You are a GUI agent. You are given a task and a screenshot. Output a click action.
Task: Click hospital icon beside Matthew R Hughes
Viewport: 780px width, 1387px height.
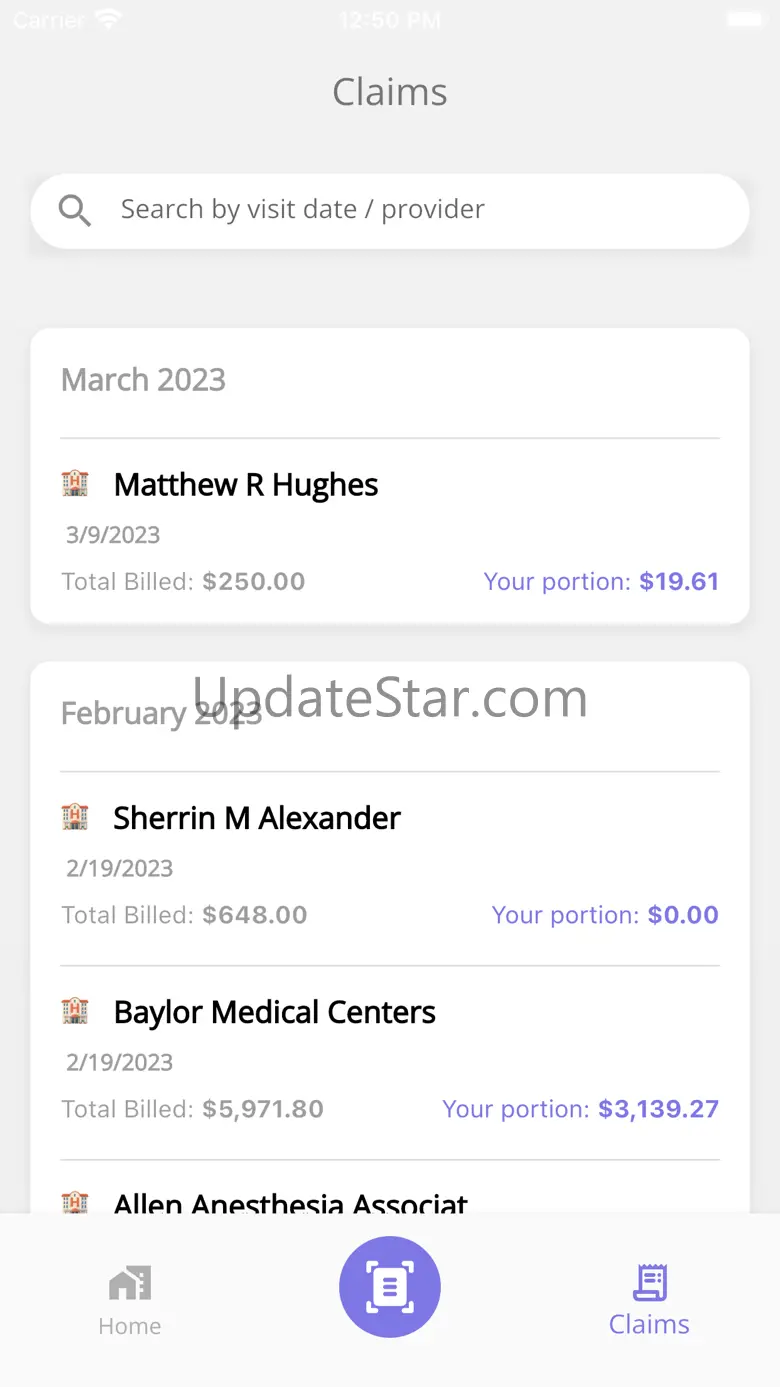(x=75, y=484)
